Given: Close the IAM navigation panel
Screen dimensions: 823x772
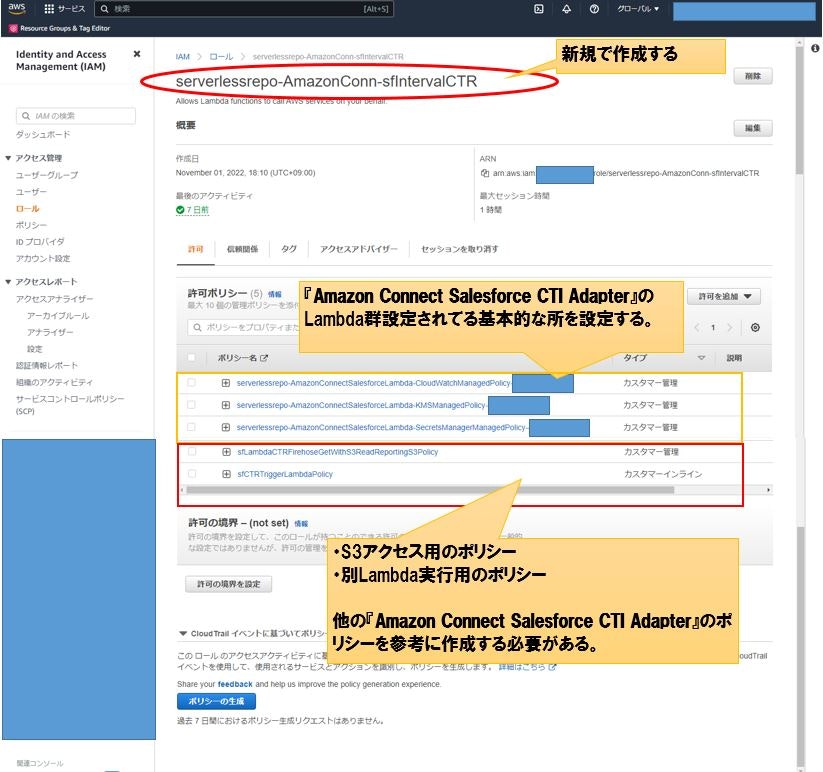Looking at the screenshot, I should point(137,54).
